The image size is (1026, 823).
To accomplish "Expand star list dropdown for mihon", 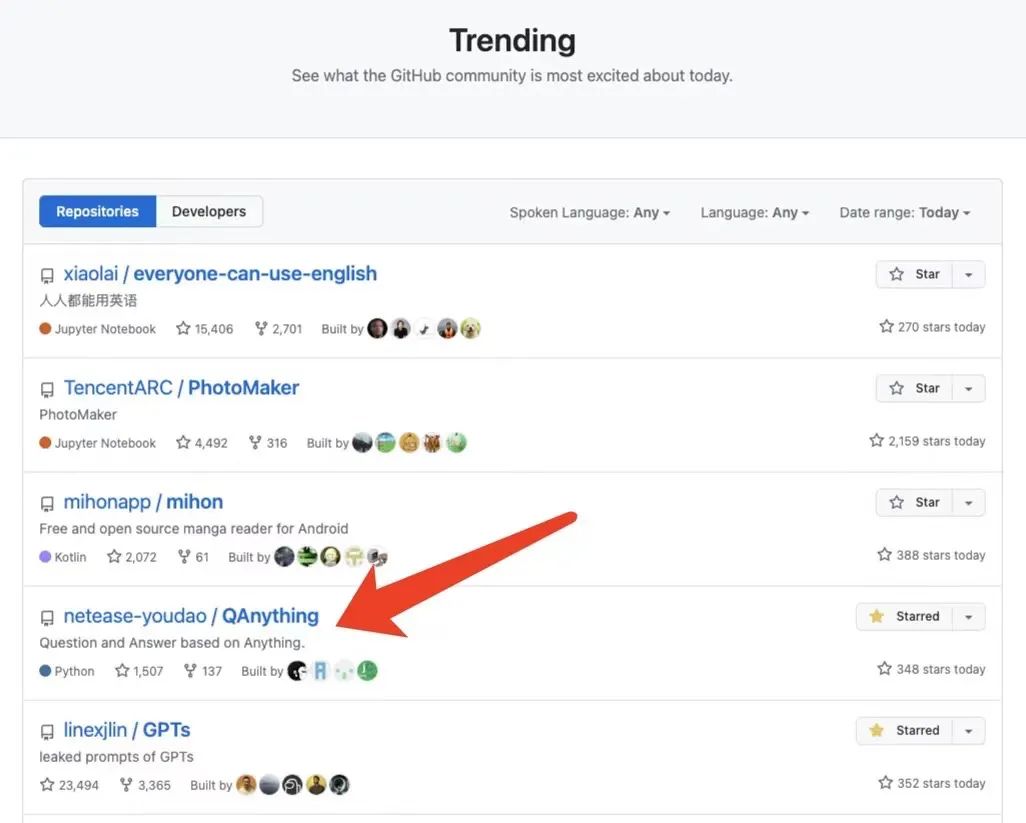I will 969,502.
